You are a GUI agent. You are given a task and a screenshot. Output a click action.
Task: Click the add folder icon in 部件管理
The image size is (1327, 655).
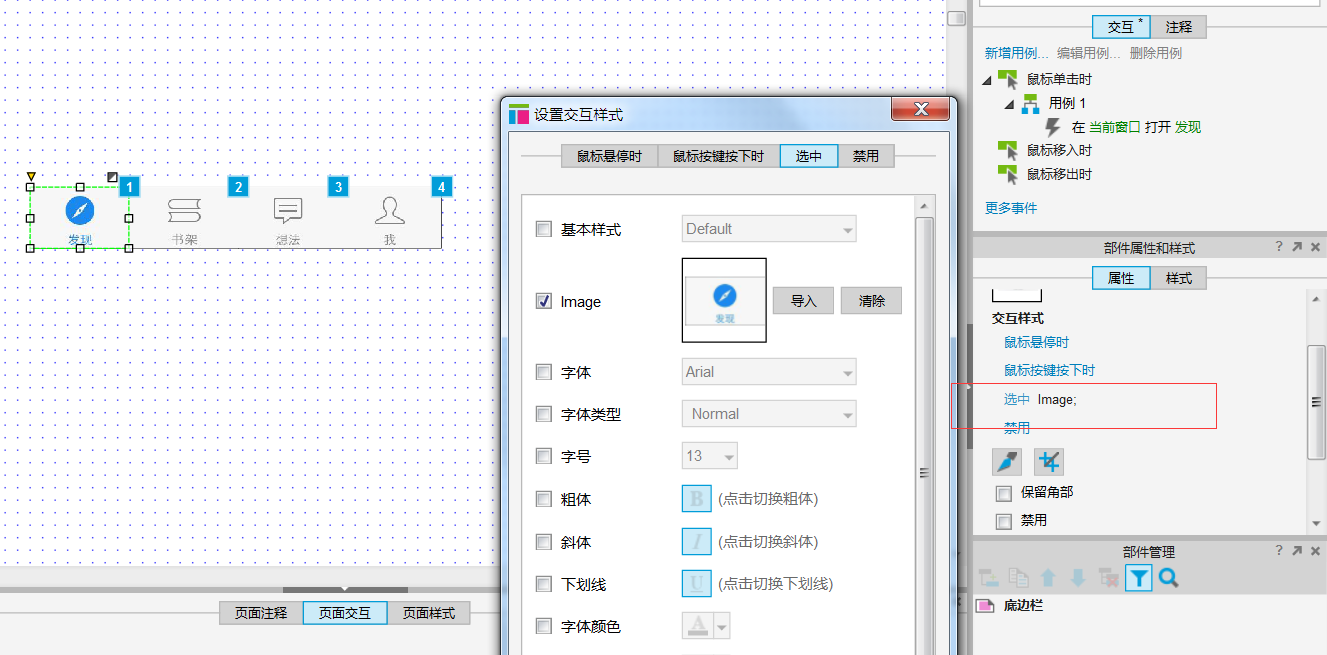coord(988,577)
